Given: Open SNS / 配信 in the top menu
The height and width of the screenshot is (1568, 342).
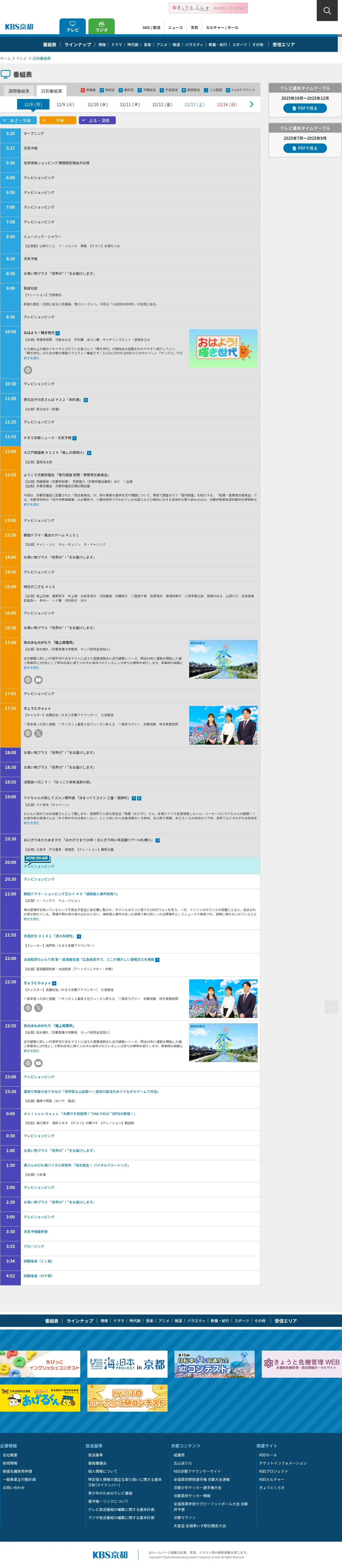Looking at the screenshot, I should pyautogui.click(x=152, y=27).
